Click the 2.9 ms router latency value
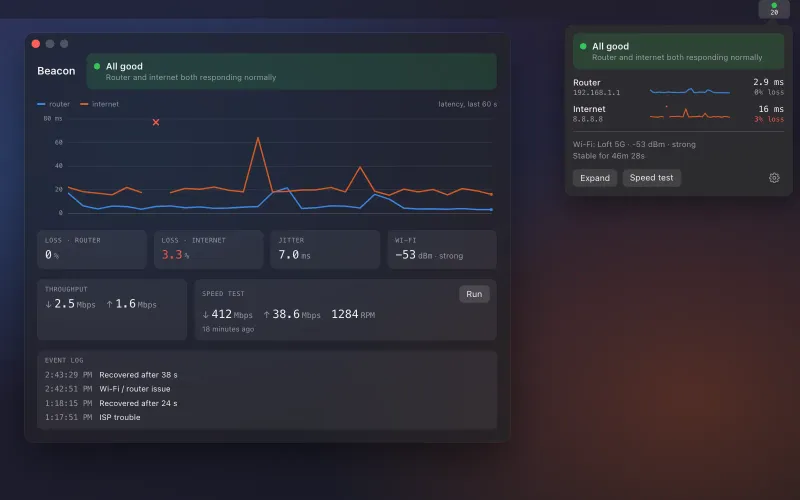Image resolution: width=800 pixels, height=500 pixels. [768, 82]
